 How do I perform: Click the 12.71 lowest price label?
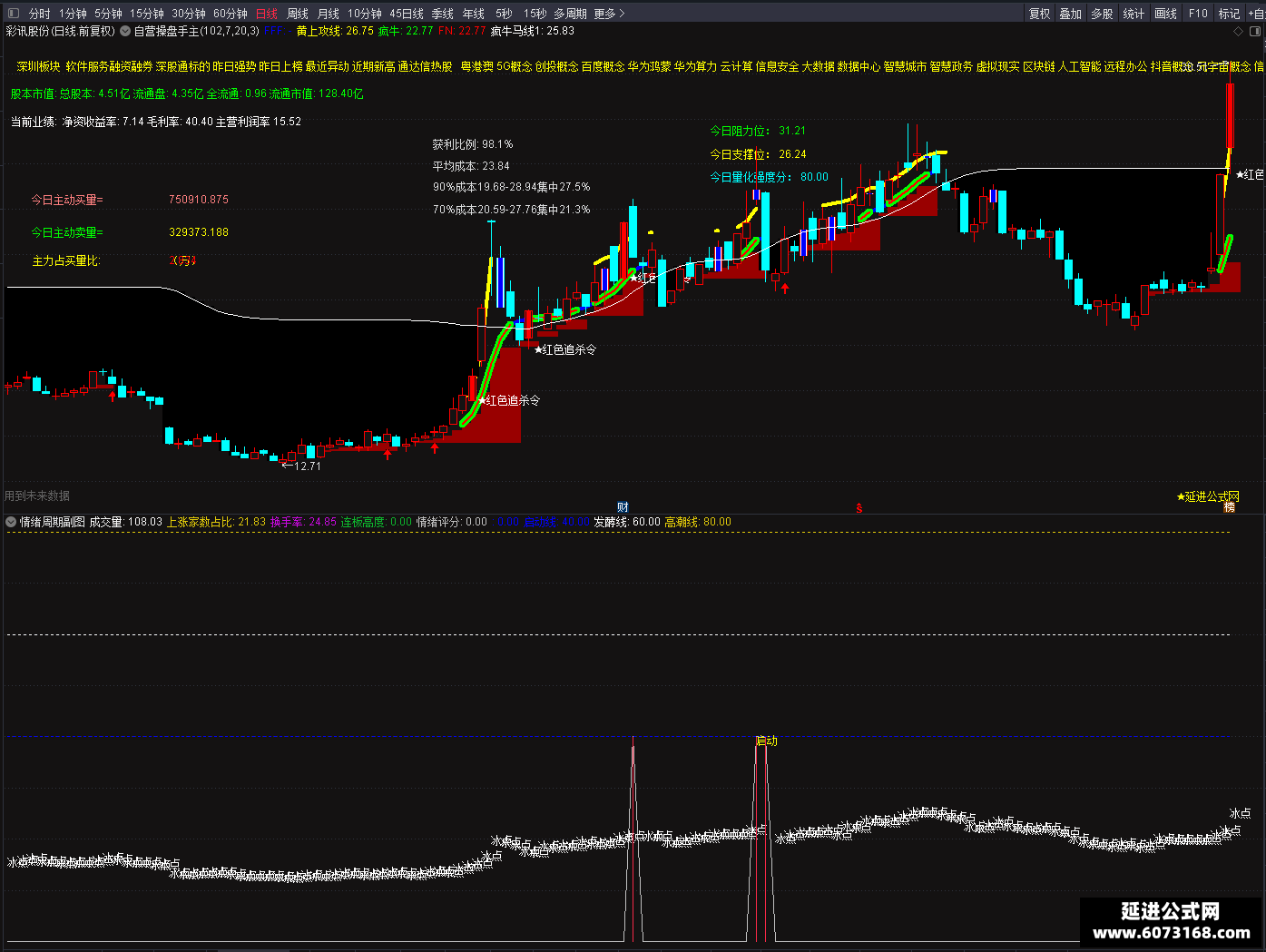pos(301,466)
